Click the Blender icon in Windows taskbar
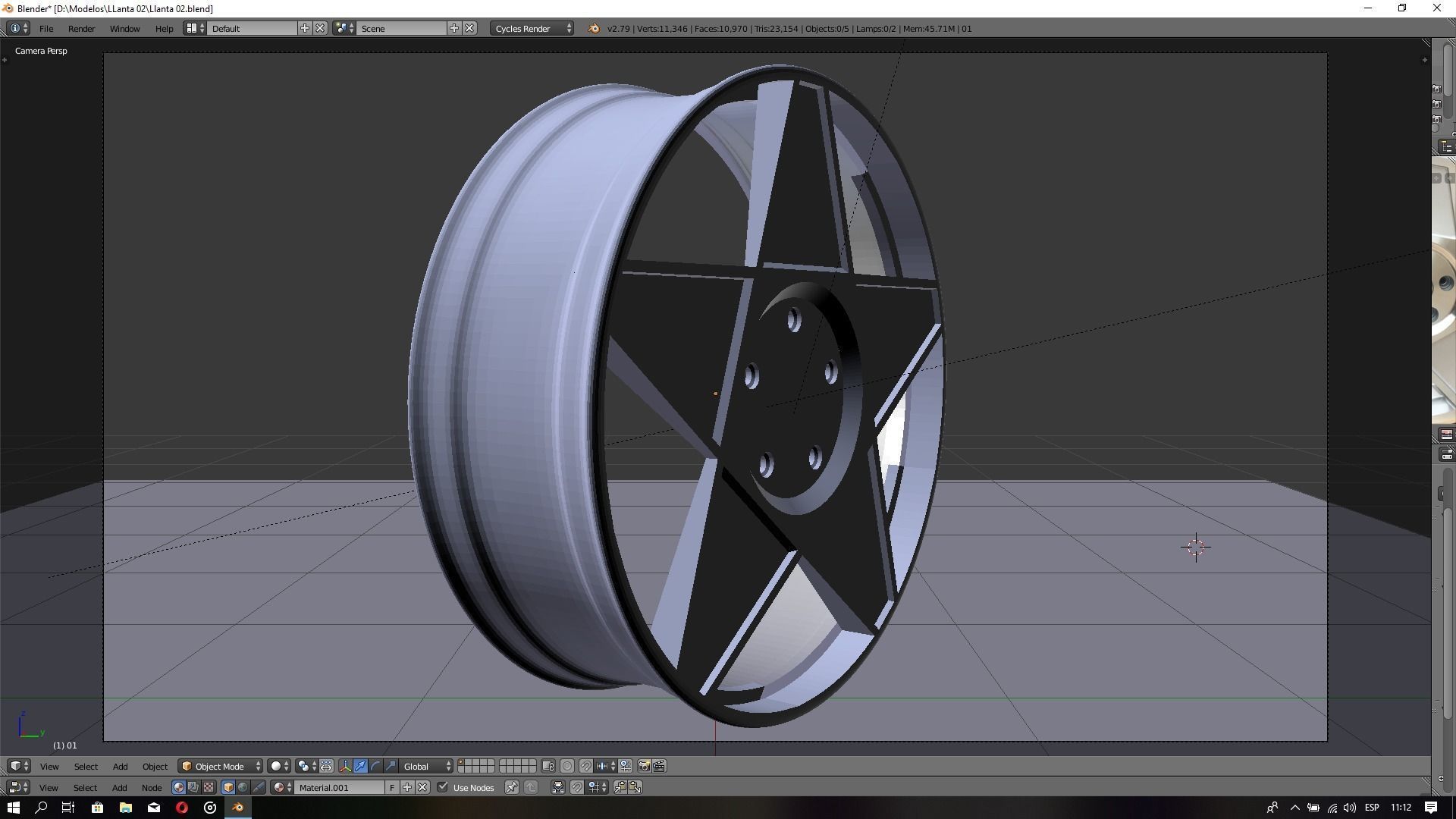The image size is (1456, 819). [238, 808]
